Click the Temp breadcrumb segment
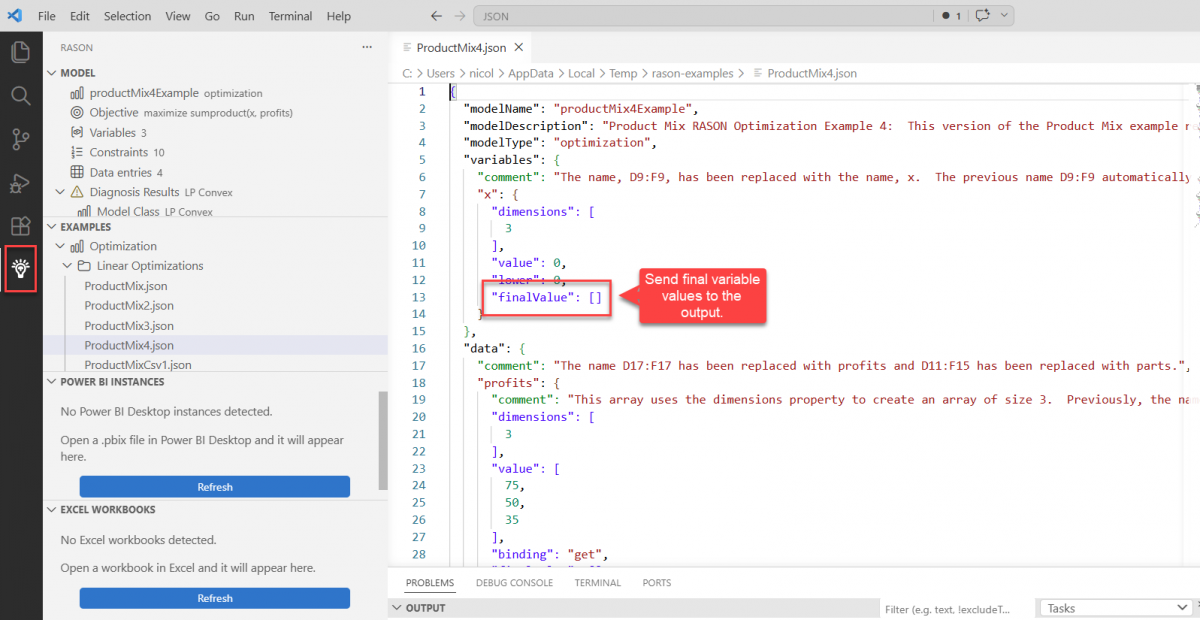 (622, 73)
